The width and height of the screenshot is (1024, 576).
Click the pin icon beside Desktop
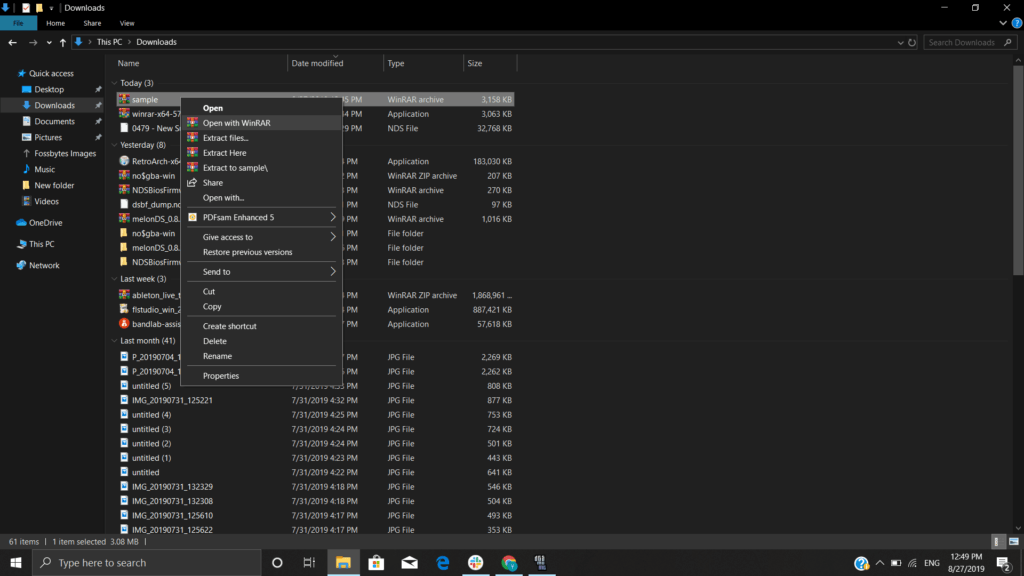click(x=100, y=89)
